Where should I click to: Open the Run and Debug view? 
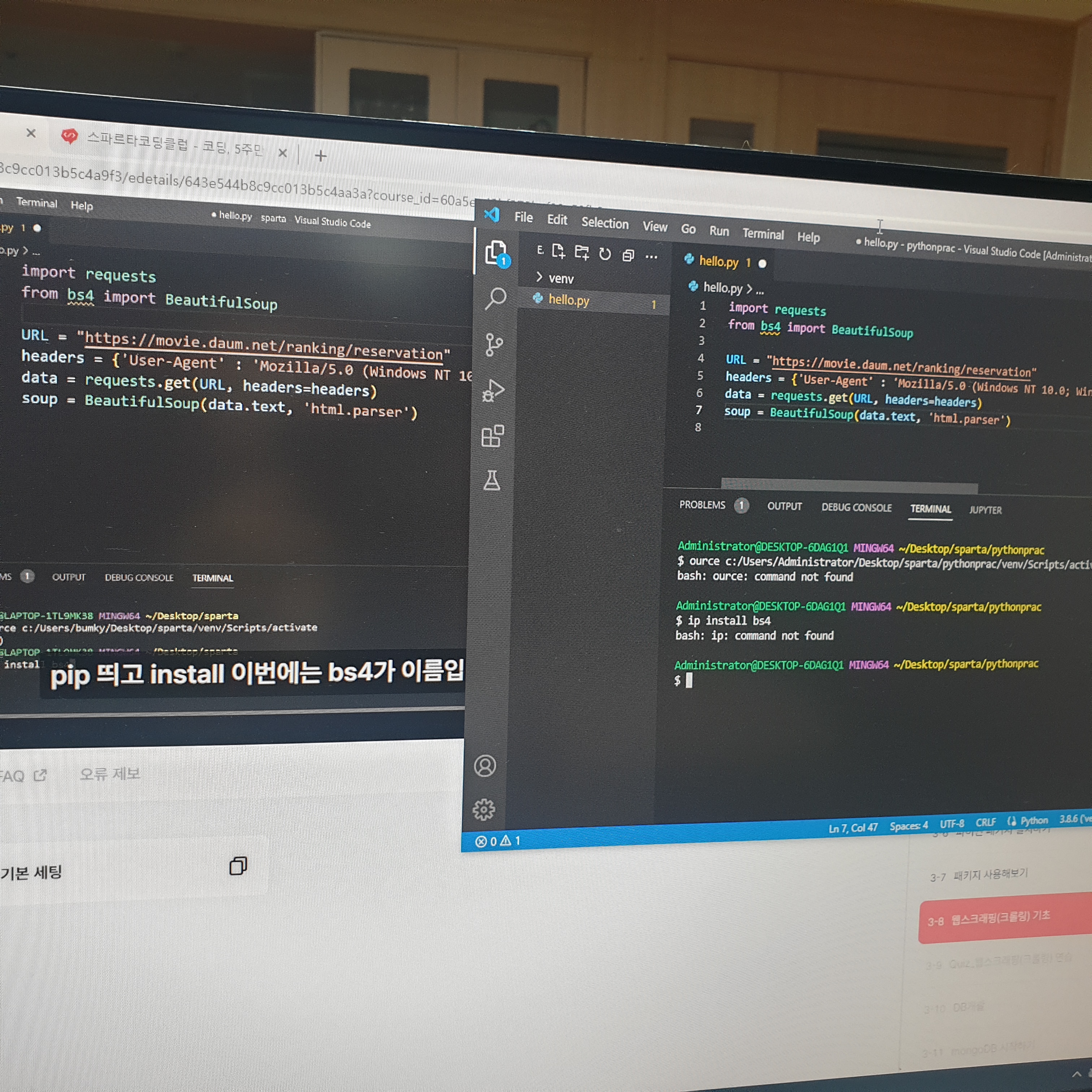493,390
